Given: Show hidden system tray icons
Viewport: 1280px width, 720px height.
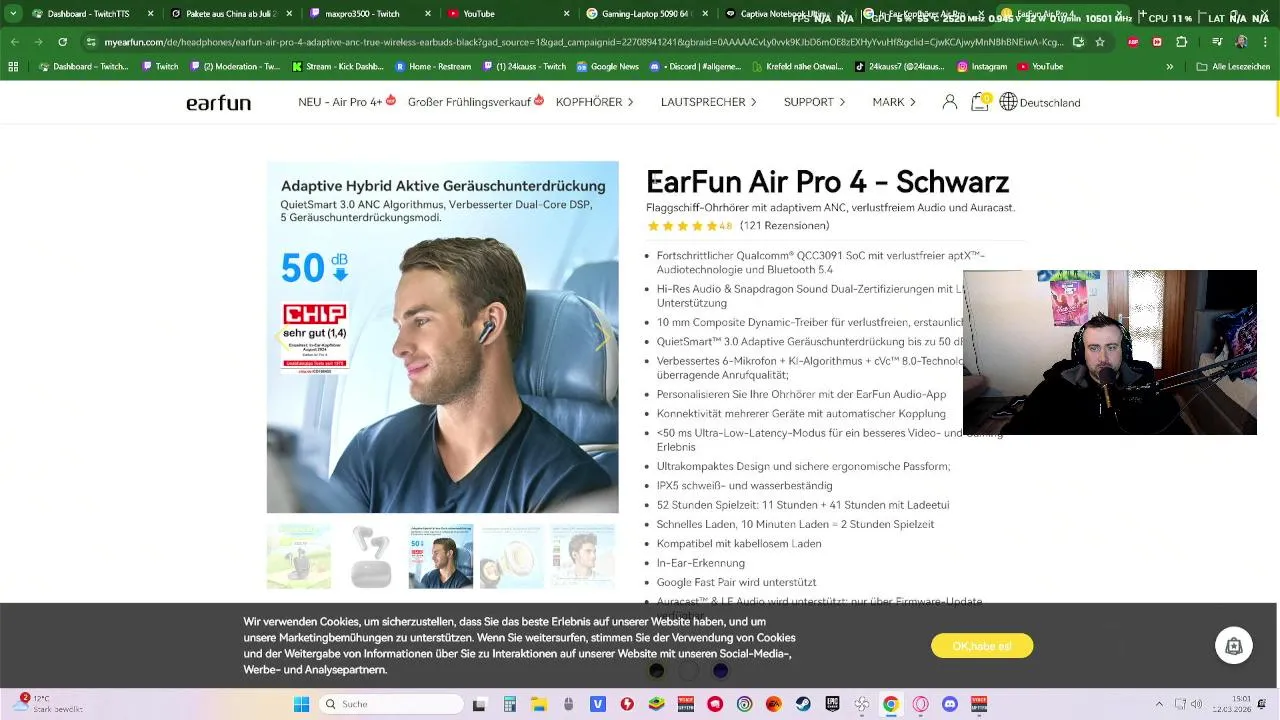Looking at the screenshot, I should [1159, 704].
